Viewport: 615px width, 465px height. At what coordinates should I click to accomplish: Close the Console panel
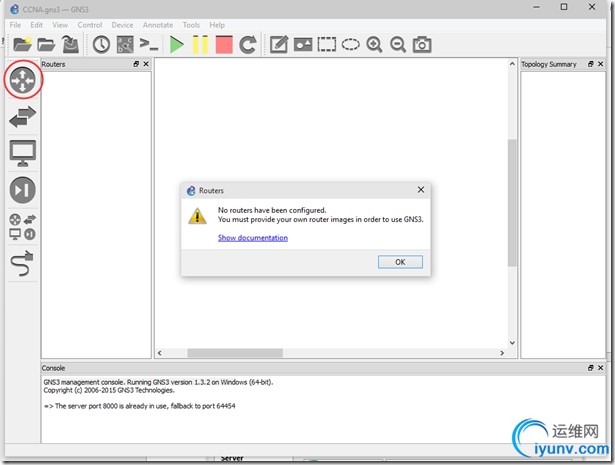(600, 368)
